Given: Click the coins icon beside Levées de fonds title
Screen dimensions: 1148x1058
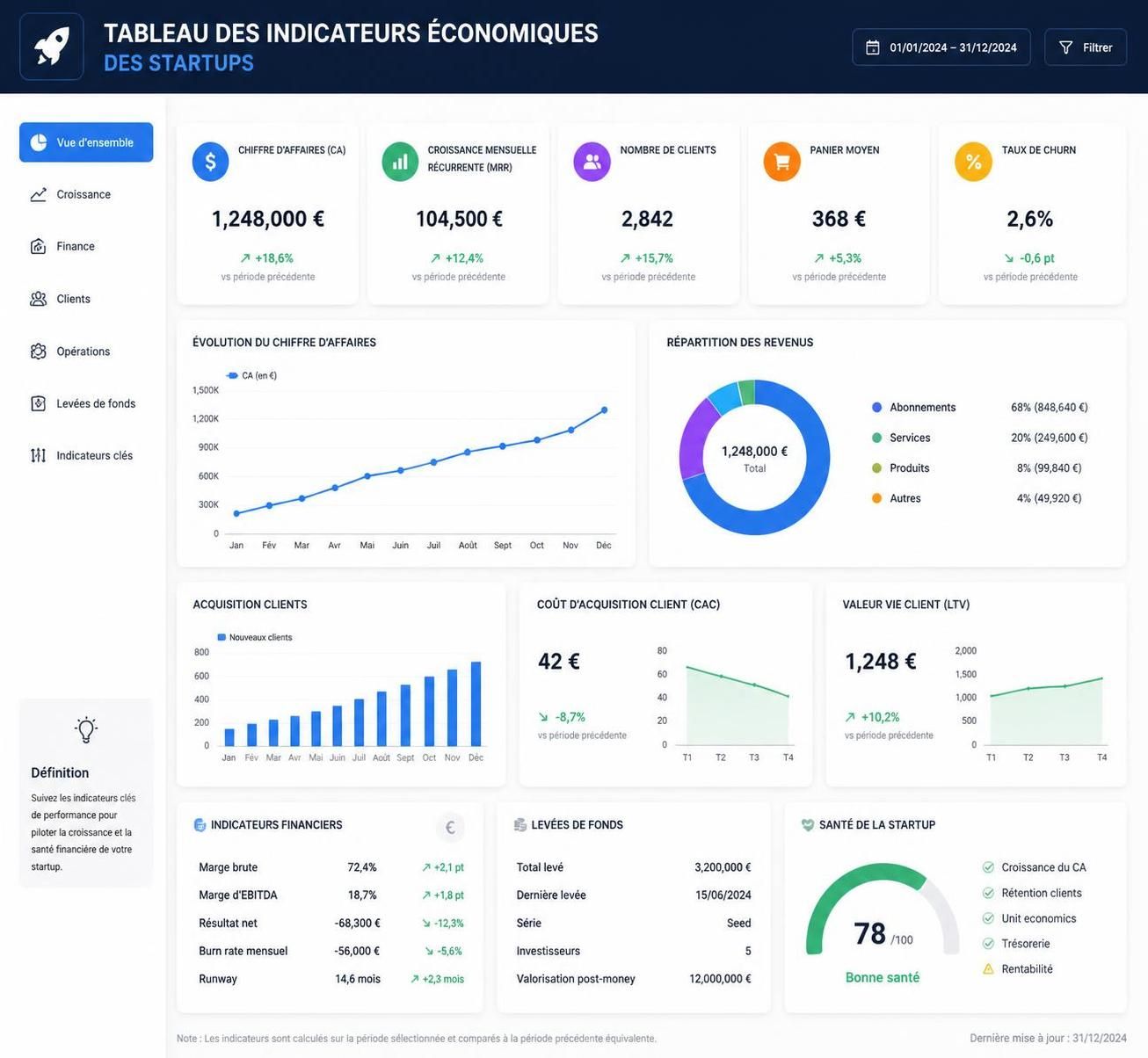Looking at the screenshot, I should click(x=520, y=825).
